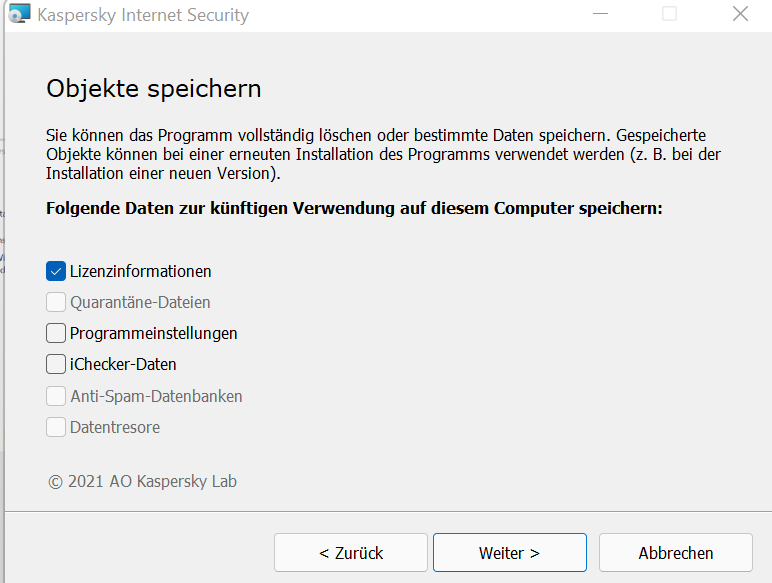Click the Programmeinstellungen label text
The image size is (772, 583).
pos(153,333)
